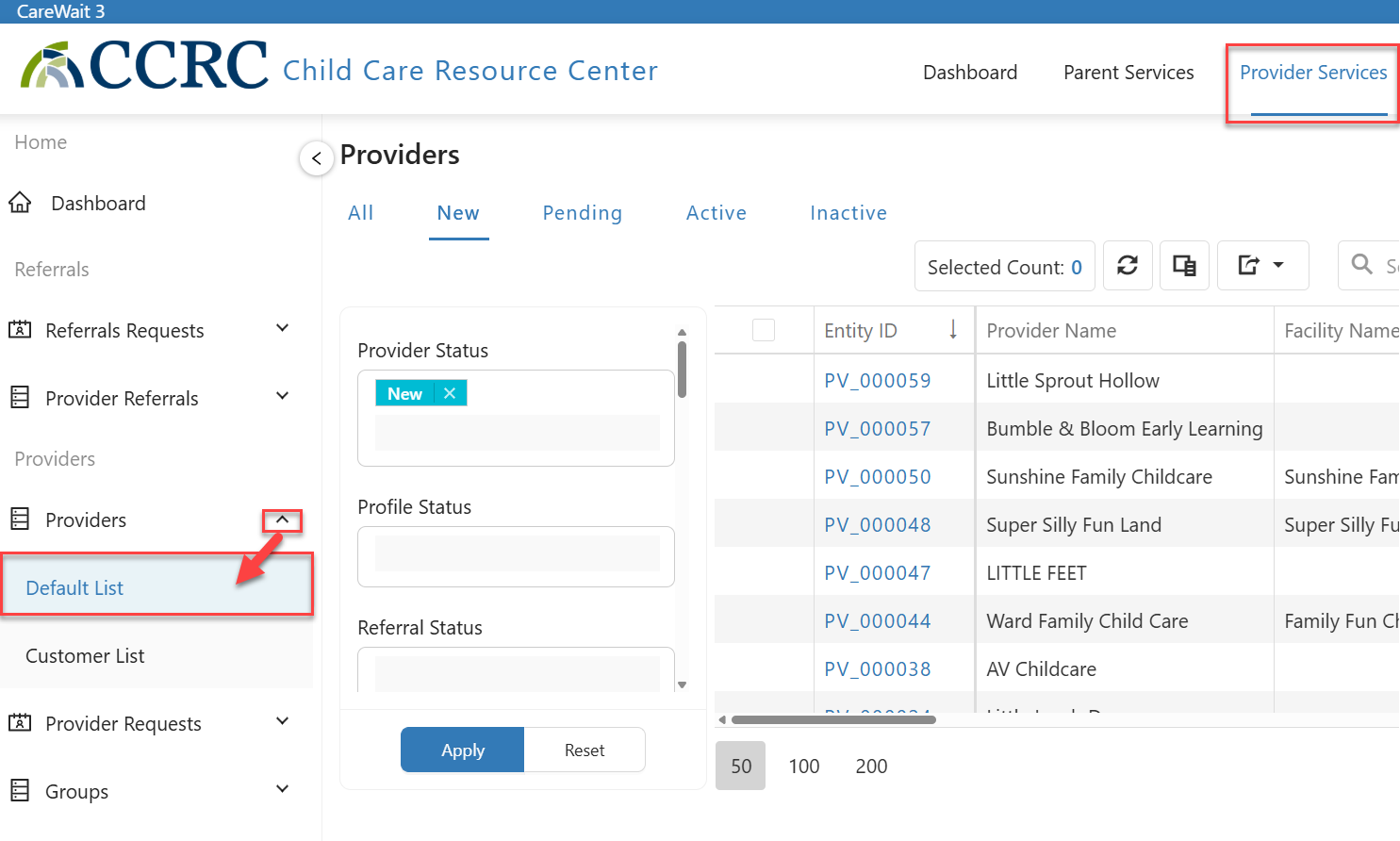Screen dimensions: 1400x841
Task: Collapse the sidebar with the arrow button
Action: point(317,158)
